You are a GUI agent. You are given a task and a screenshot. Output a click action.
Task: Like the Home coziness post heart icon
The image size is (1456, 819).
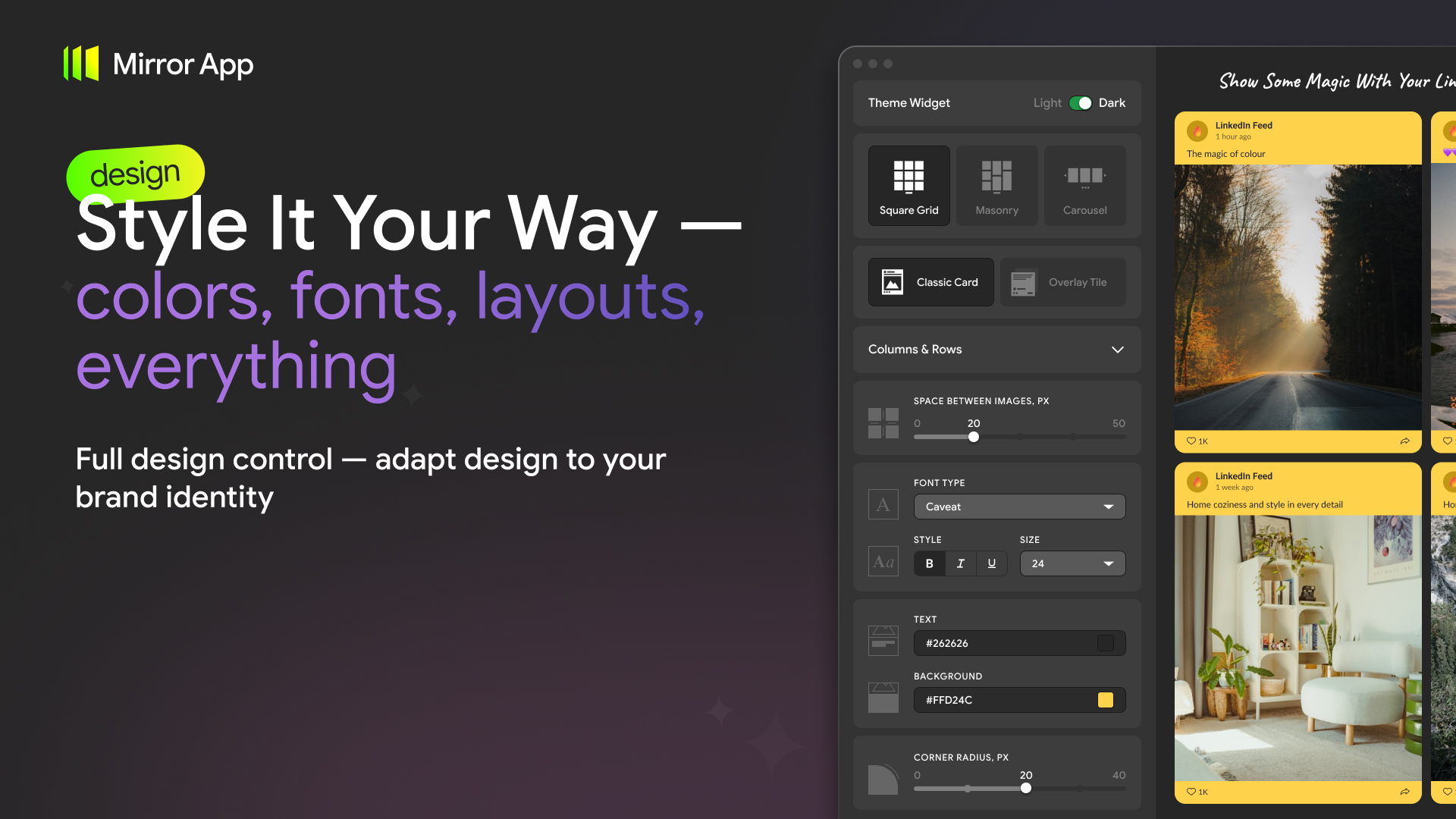(1191, 792)
